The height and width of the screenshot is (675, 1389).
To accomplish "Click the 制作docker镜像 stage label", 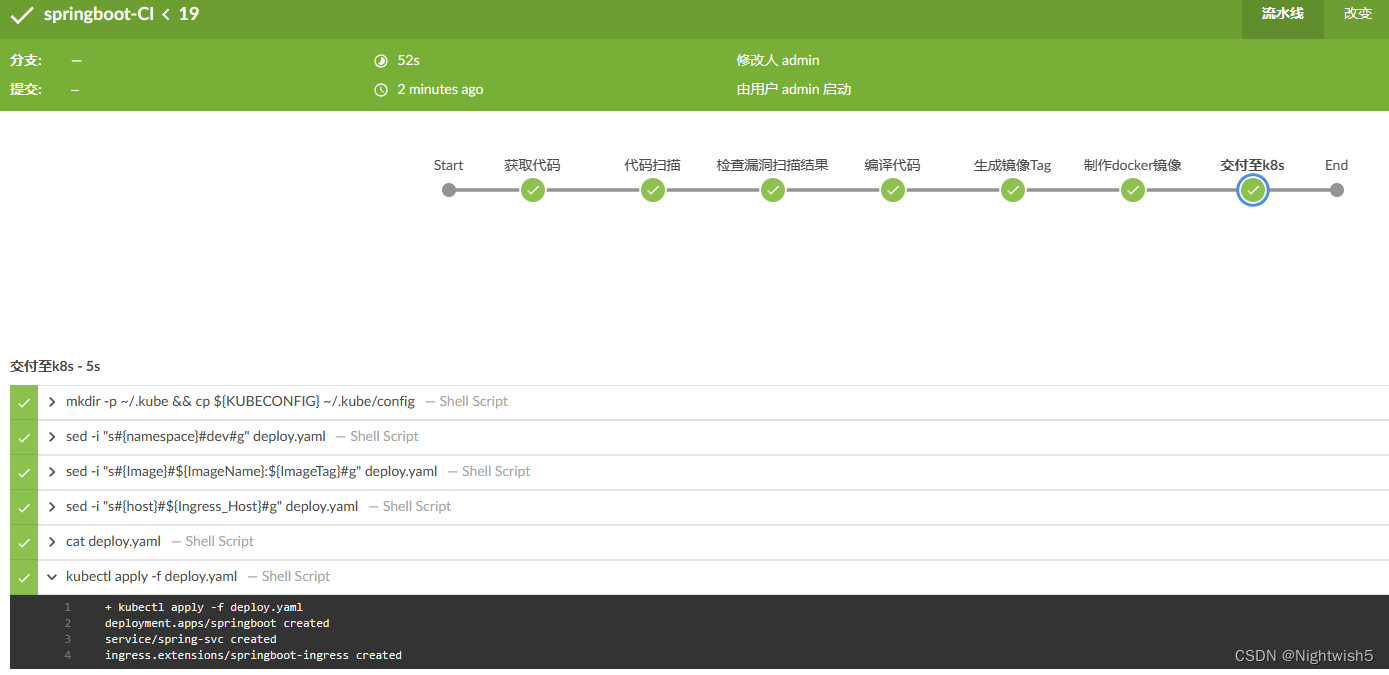I will click(1133, 165).
